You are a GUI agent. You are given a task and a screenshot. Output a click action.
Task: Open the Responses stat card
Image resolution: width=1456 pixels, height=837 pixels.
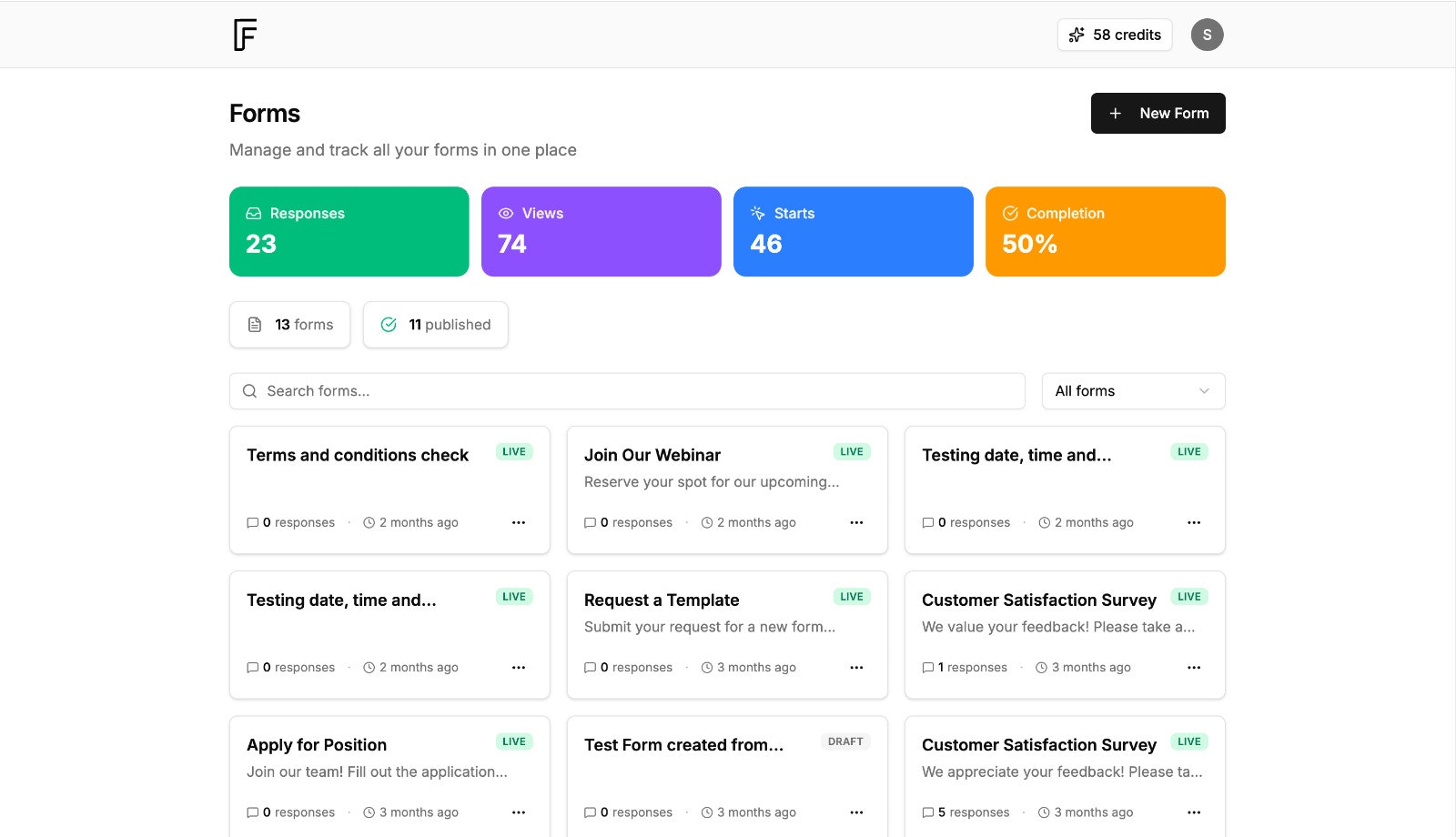(x=349, y=231)
